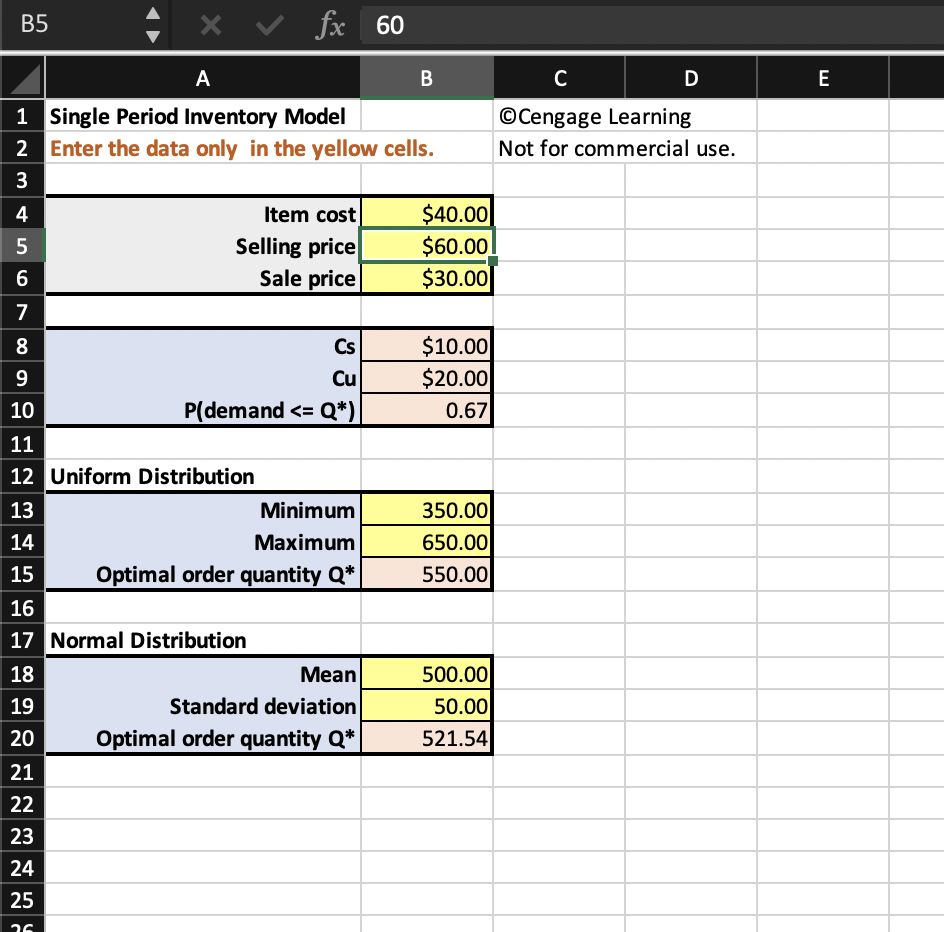Viewport: 944px width, 932px height.
Task: Click the Cu value $20.00
Action: coord(426,378)
